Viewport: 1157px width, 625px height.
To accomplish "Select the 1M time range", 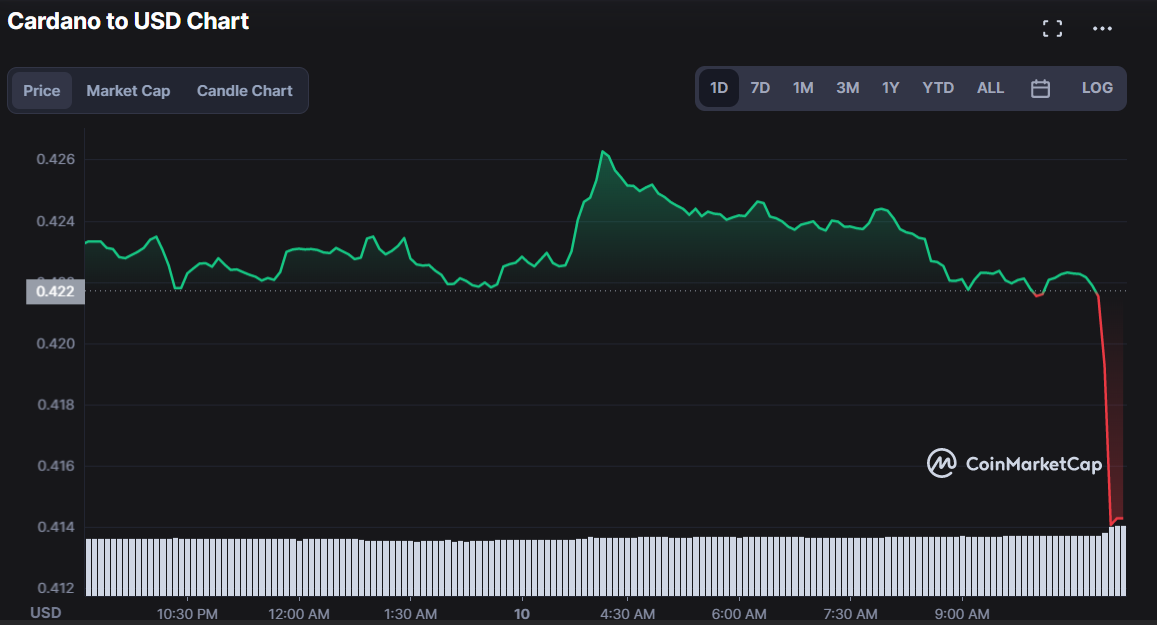I will point(803,88).
